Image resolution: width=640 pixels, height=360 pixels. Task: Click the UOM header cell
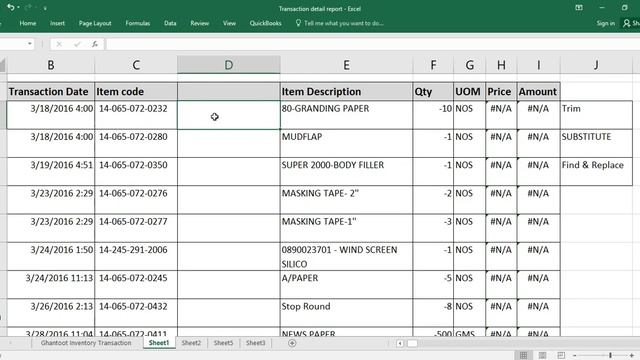tap(469, 91)
